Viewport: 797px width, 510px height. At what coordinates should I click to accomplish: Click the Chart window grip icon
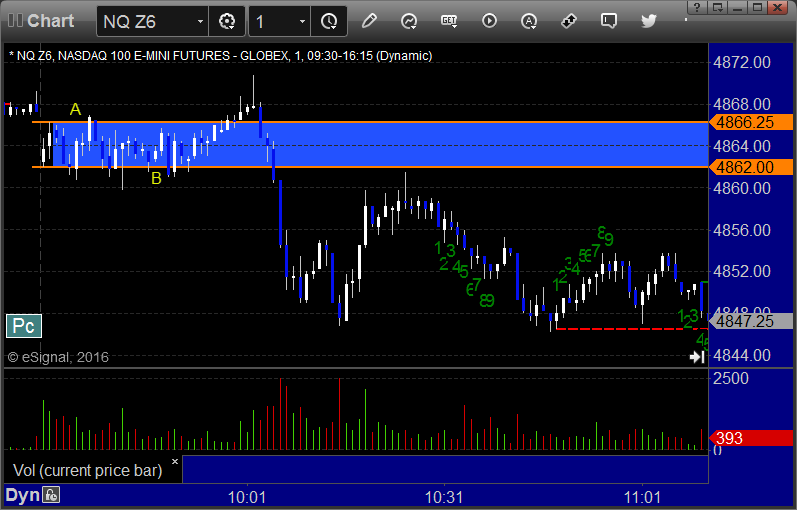pos(15,20)
